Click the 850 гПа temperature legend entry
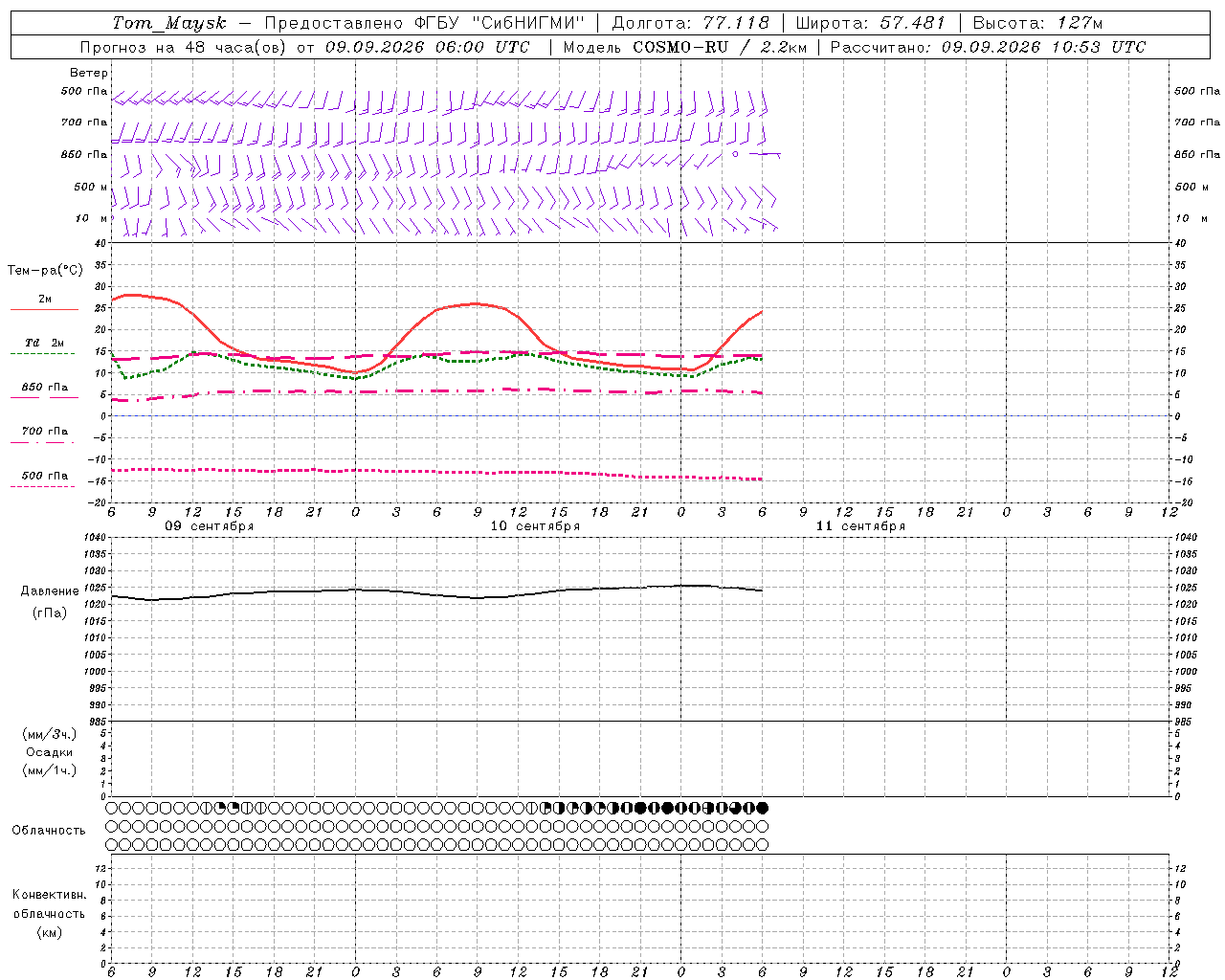 [44, 388]
